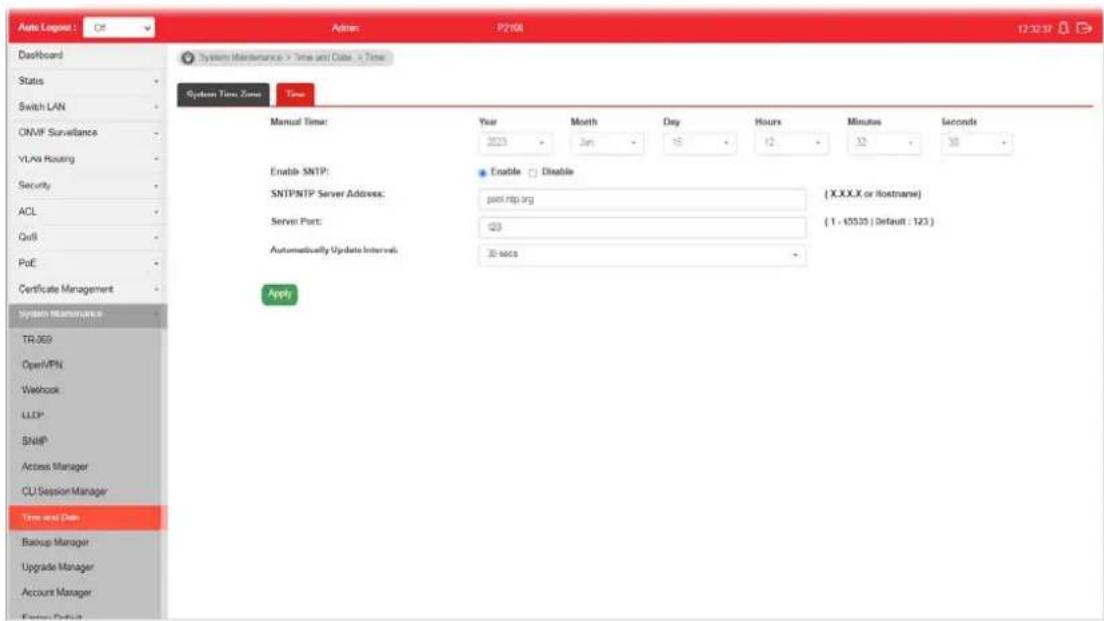Expand the PoE menu

[88, 263]
